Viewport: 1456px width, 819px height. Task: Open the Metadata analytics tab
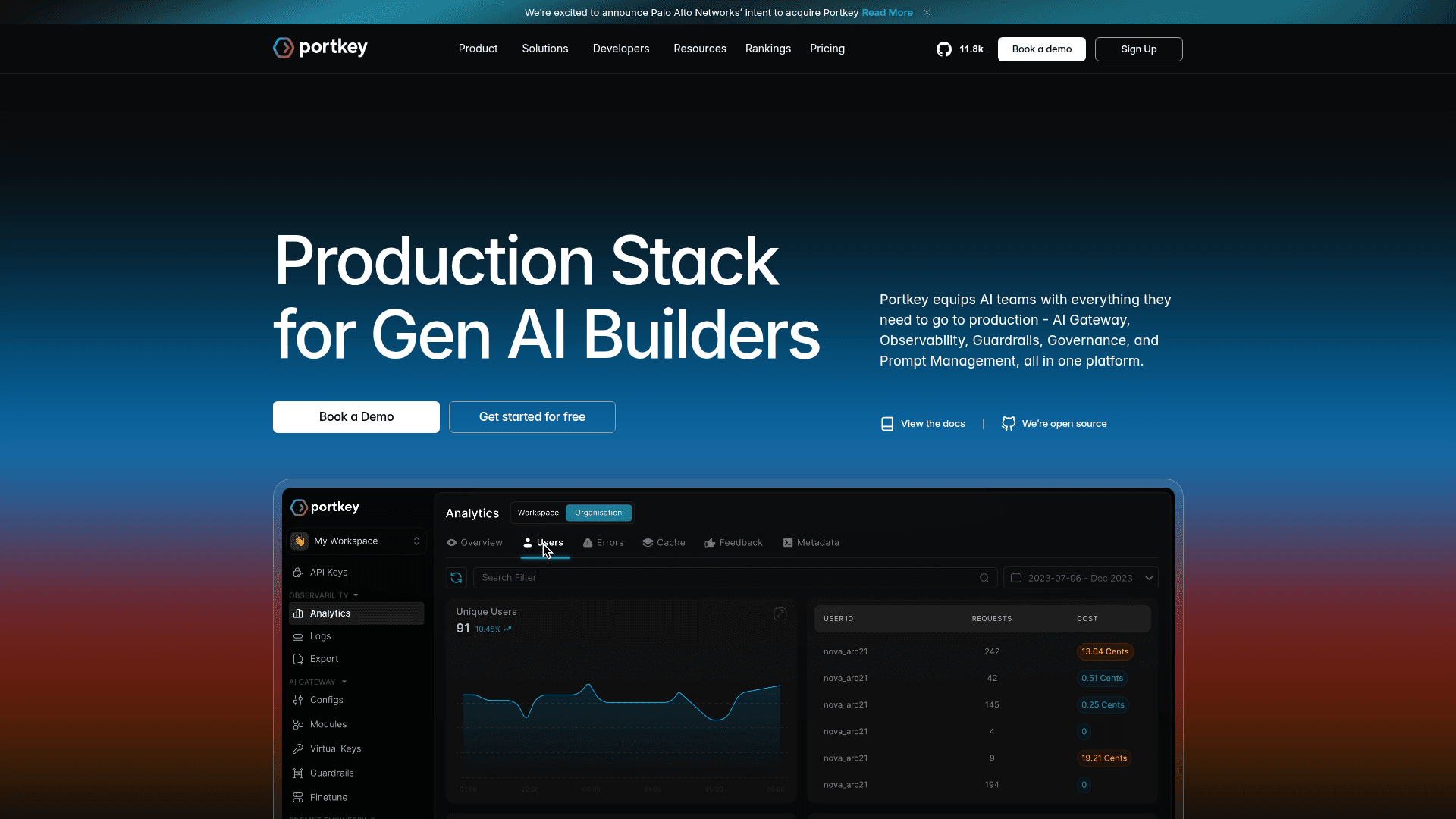811,543
